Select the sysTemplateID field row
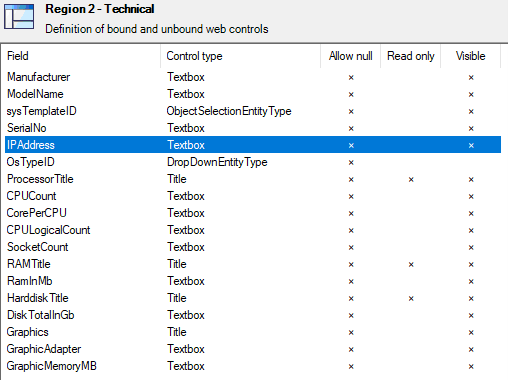Viewport: 508px width, 380px height. 253,111
